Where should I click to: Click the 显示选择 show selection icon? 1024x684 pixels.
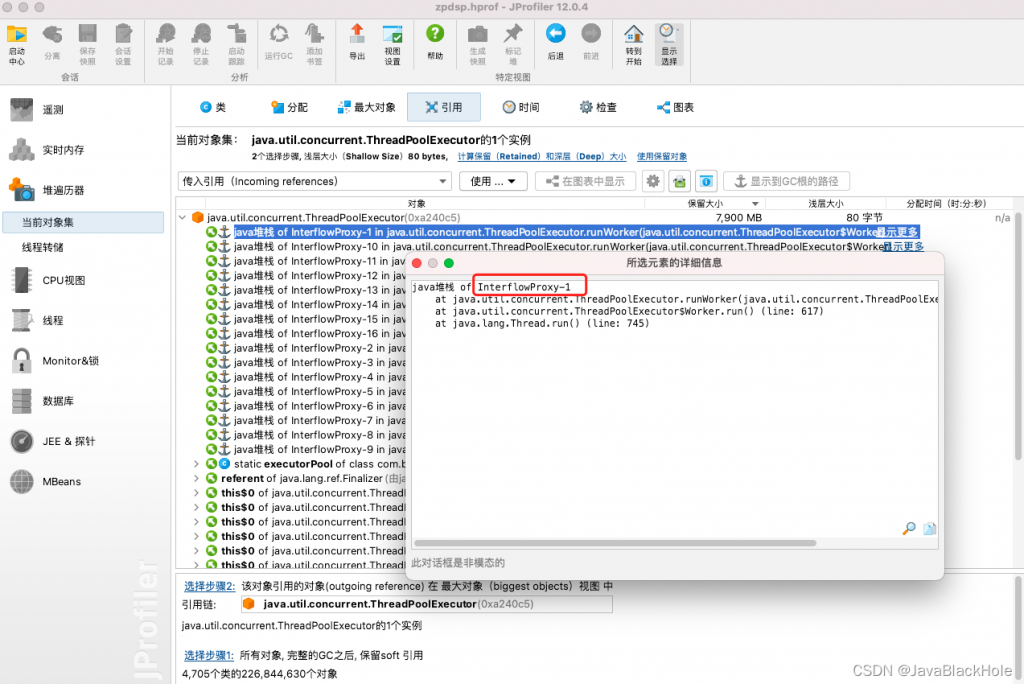669,44
